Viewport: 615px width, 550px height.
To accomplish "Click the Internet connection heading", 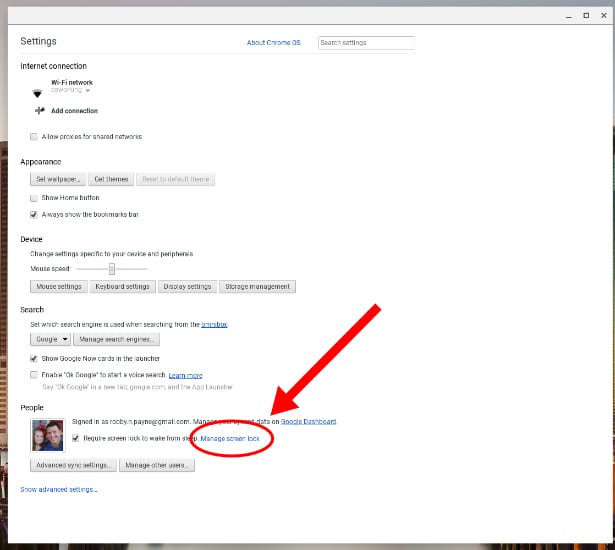I will pos(53,66).
